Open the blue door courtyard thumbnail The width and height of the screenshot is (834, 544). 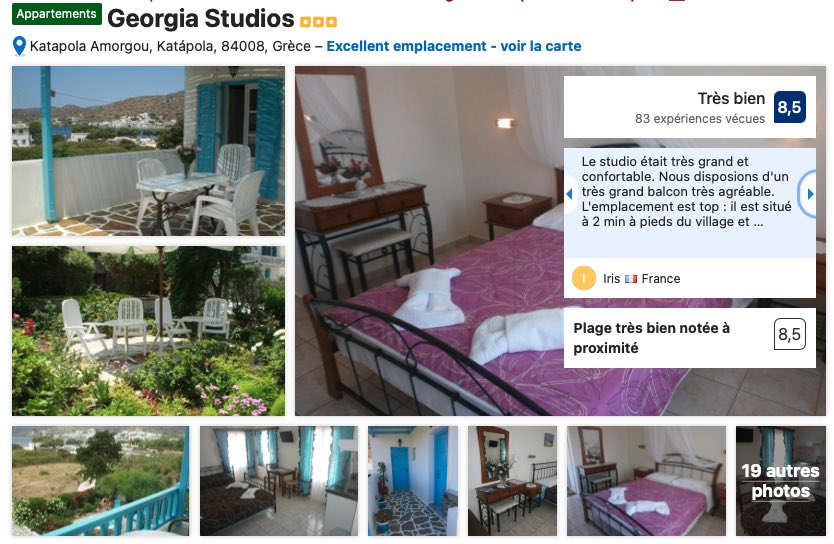click(x=413, y=481)
